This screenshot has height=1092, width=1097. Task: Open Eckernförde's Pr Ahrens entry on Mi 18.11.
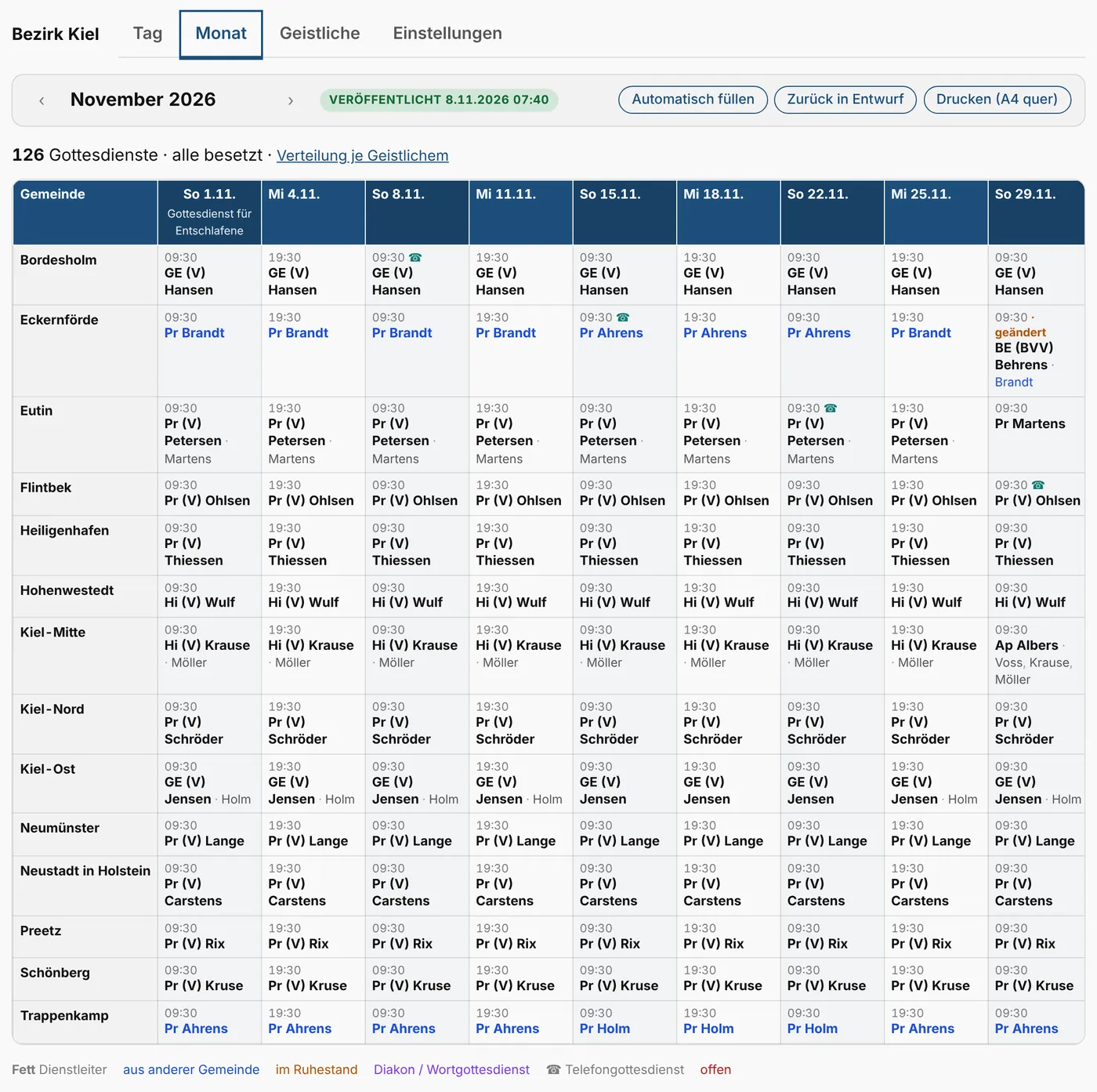pyautogui.click(x=715, y=333)
